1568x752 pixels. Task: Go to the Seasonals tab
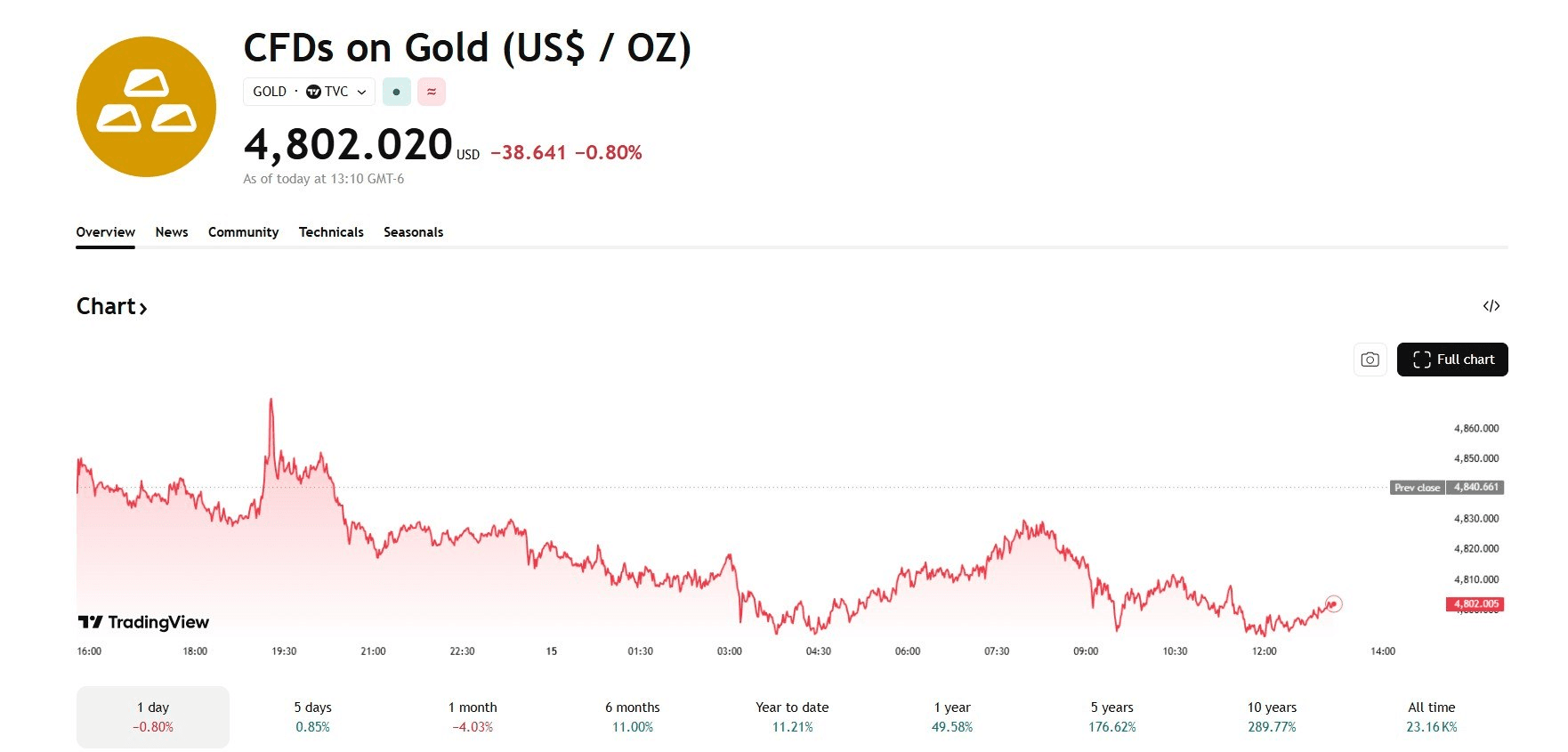(413, 232)
